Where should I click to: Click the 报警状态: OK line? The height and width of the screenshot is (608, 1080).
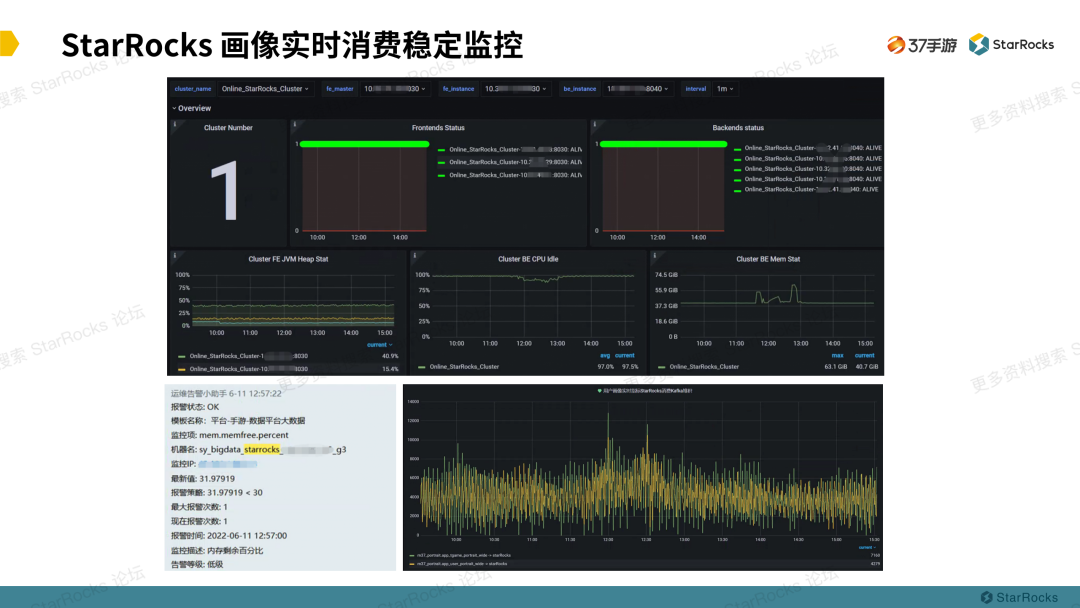pos(195,407)
